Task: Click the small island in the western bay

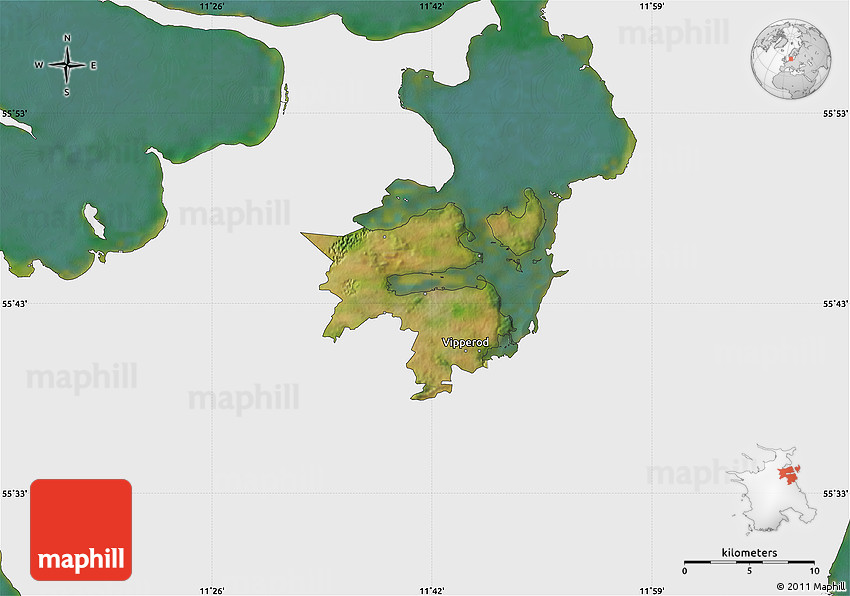Action: [x=94, y=218]
